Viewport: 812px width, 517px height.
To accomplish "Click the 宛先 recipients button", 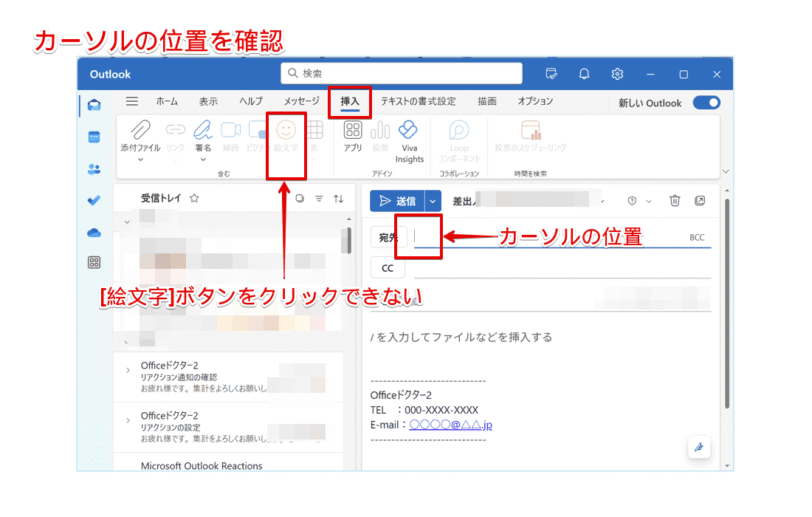I will [x=388, y=238].
